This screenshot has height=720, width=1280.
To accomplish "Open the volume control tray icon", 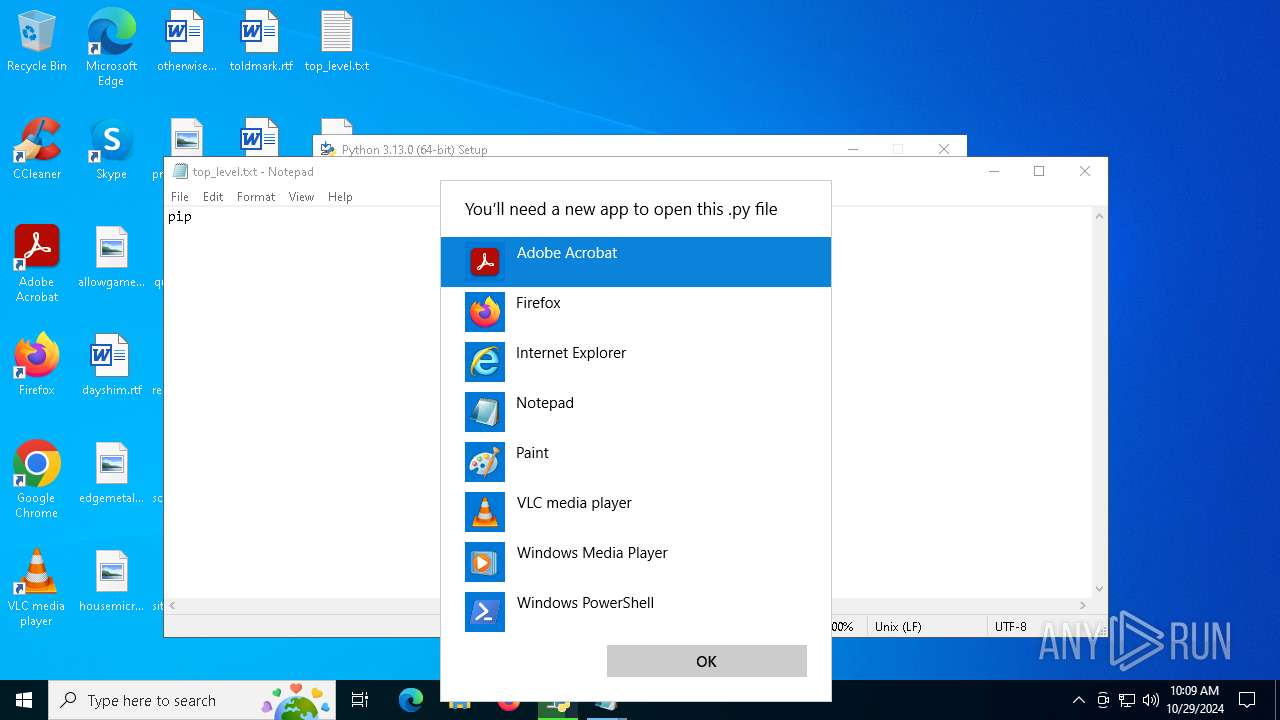I will click(x=1151, y=700).
